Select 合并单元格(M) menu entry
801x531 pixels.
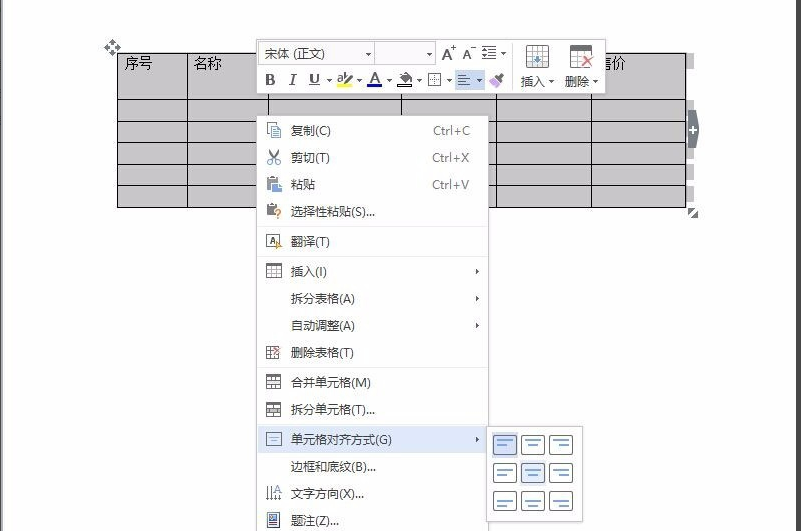point(373,382)
